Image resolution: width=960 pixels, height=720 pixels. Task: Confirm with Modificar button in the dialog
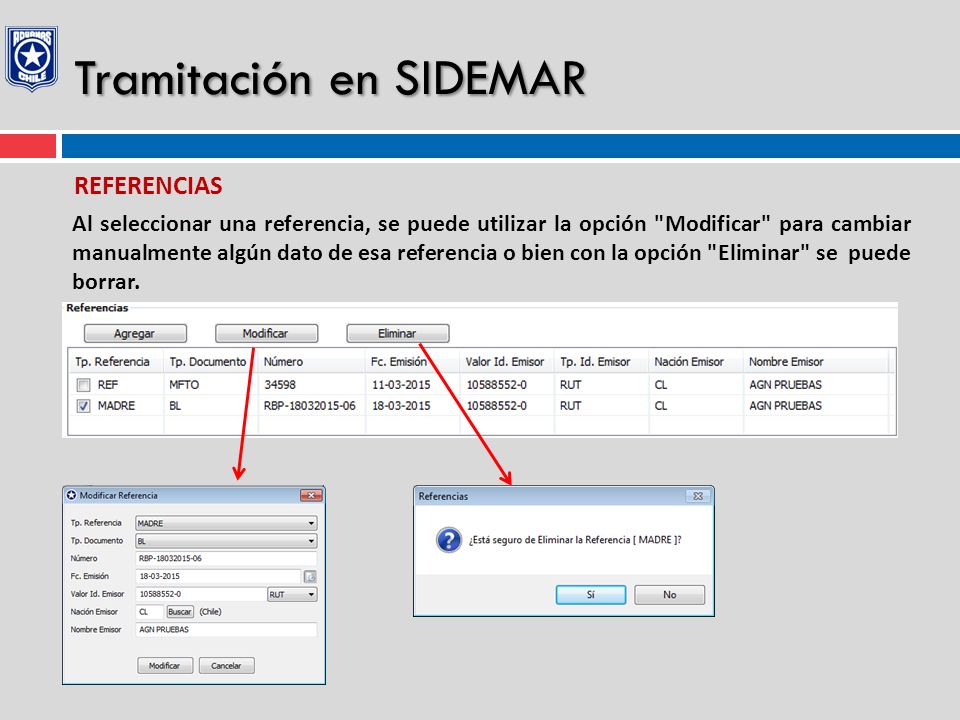pyautogui.click(x=165, y=666)
